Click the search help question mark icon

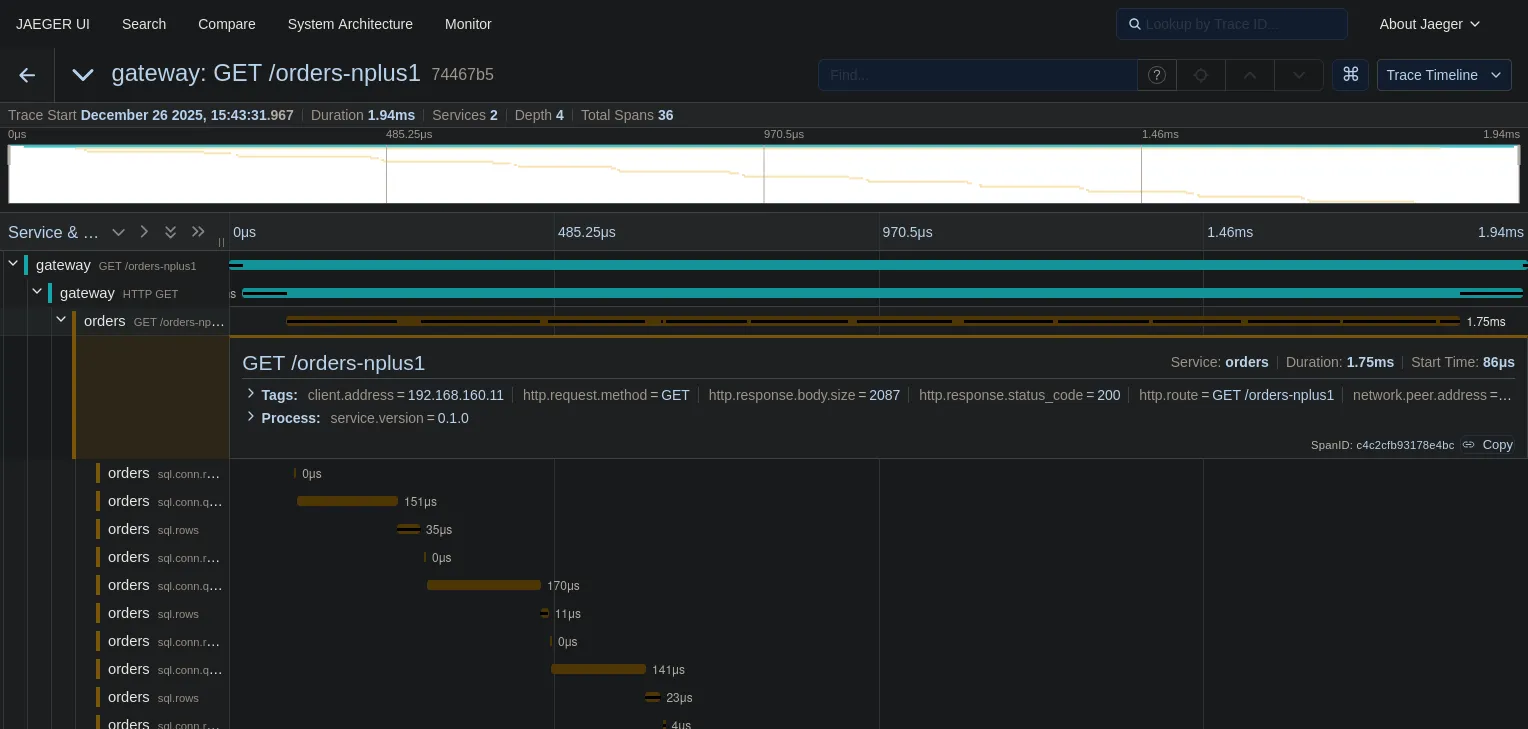point(1157,75)
